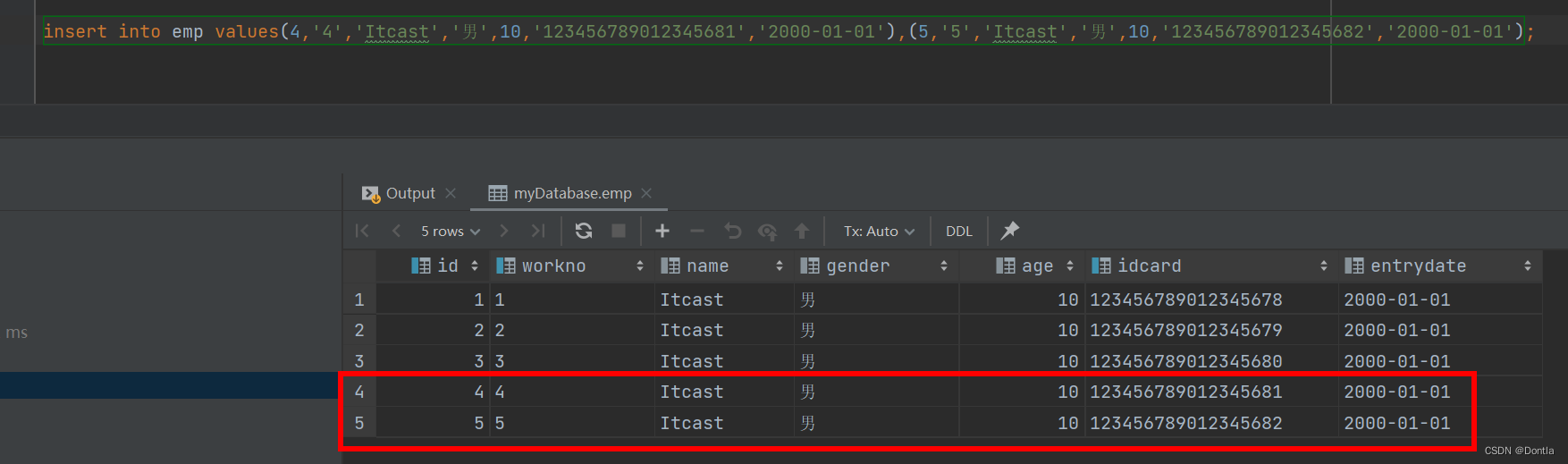1568x464 pixels.
Task: Sort by the gender column header
Action: pyautogui.click(x=874, y=266)
